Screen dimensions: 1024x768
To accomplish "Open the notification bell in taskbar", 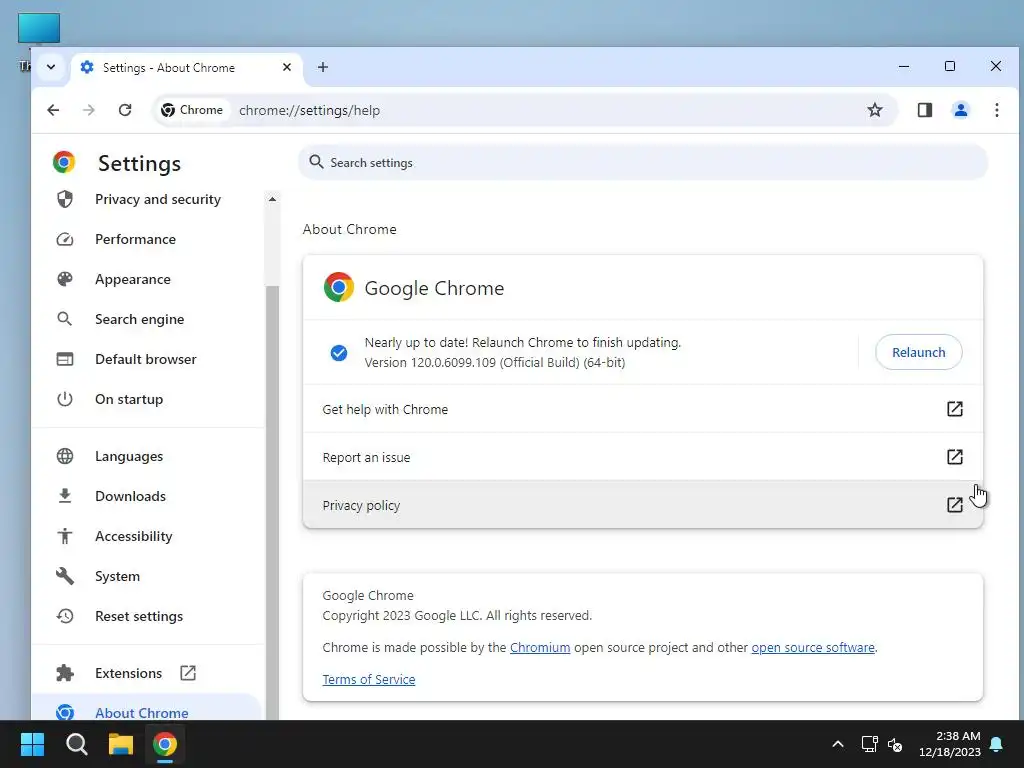I will click(x=997, y=744).
